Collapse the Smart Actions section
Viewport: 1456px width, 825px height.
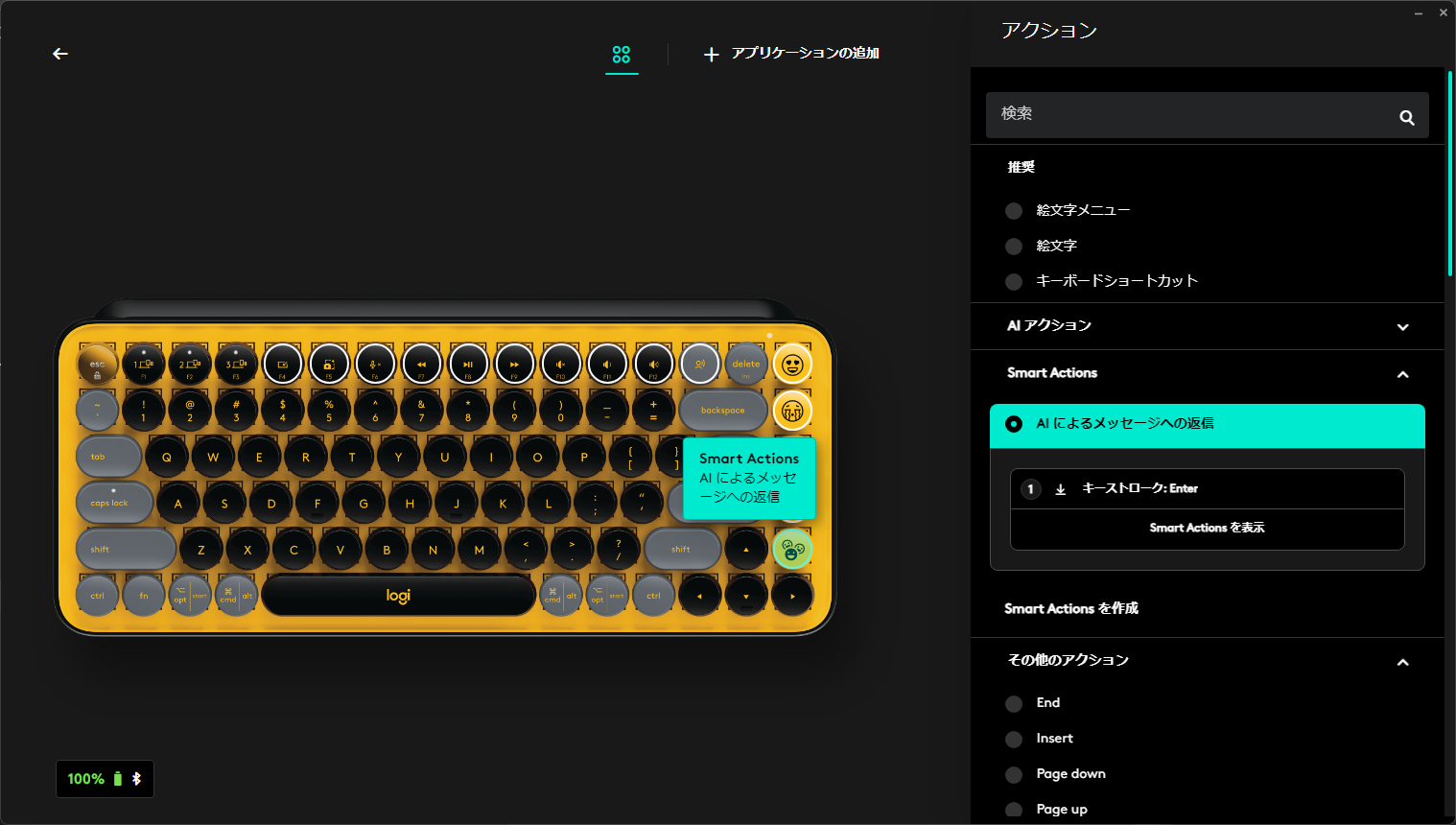click(1403, 374)
